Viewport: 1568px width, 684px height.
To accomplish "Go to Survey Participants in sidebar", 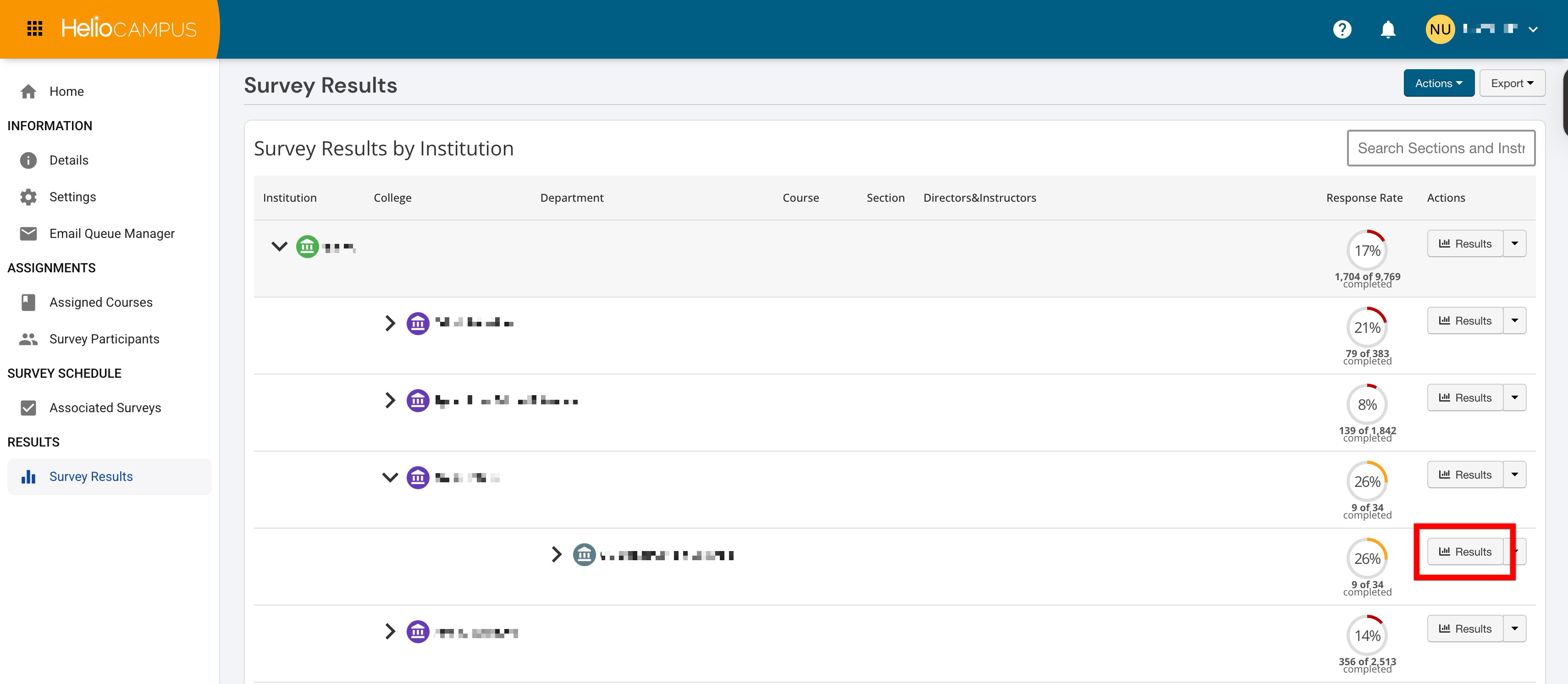I will 104,339.
